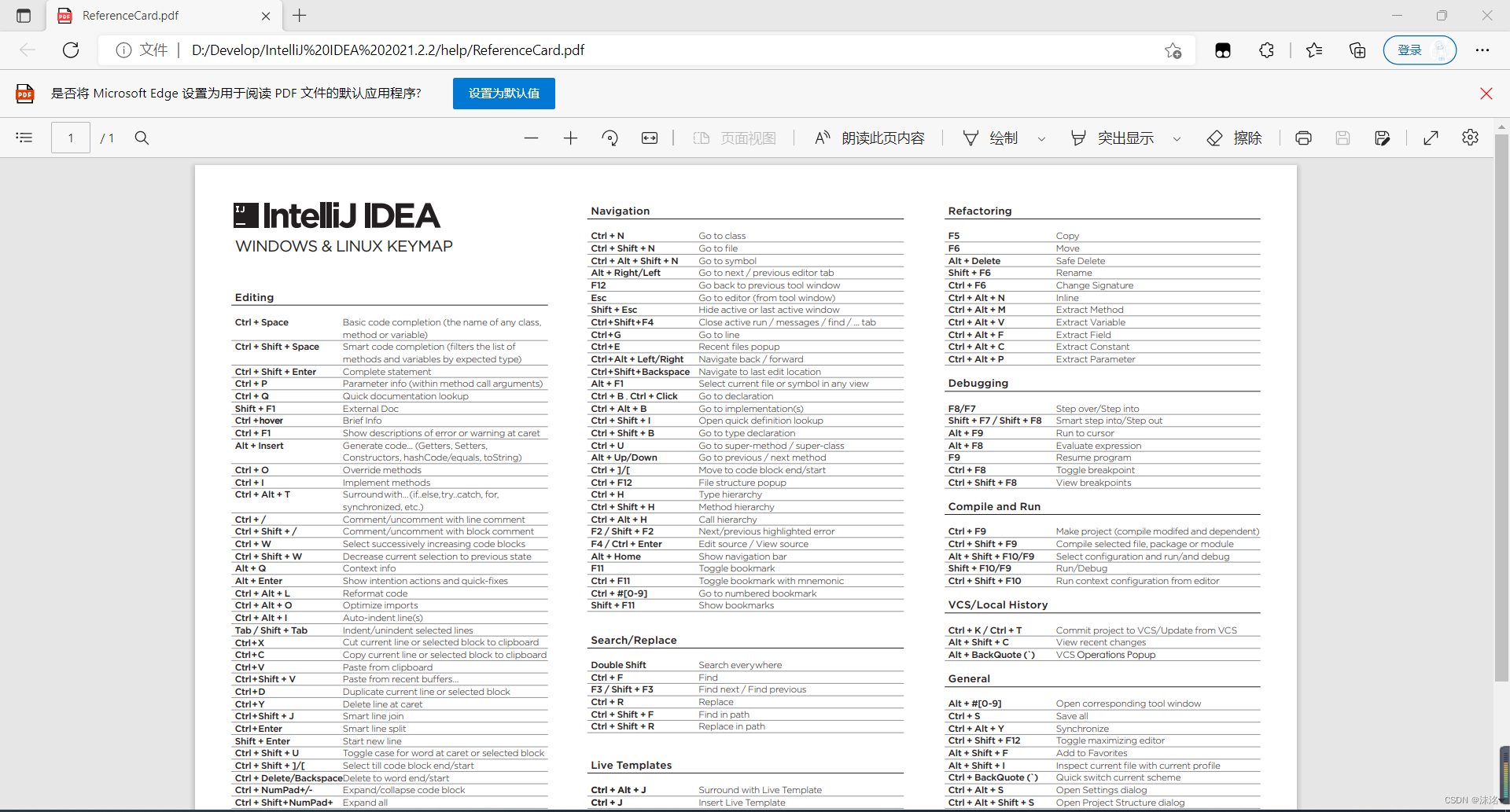Click the 'Ctrl + Shift + Enter' shortcut

pyautogui.click(x=275, y=372)
